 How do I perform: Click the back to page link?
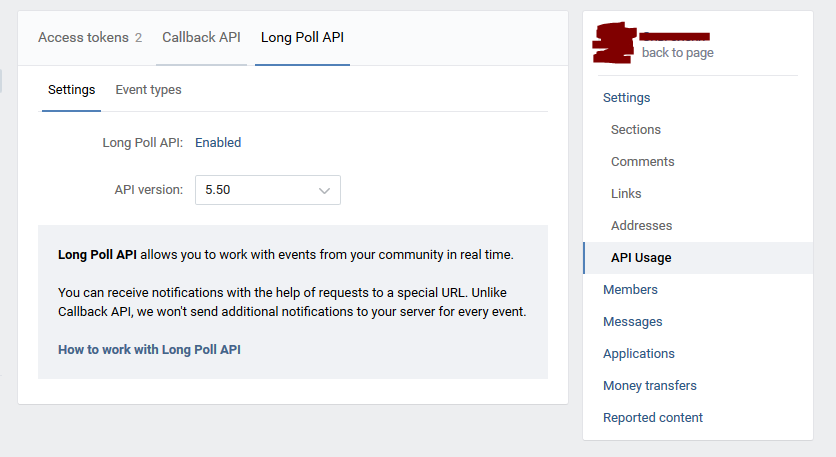pos(677,53)
